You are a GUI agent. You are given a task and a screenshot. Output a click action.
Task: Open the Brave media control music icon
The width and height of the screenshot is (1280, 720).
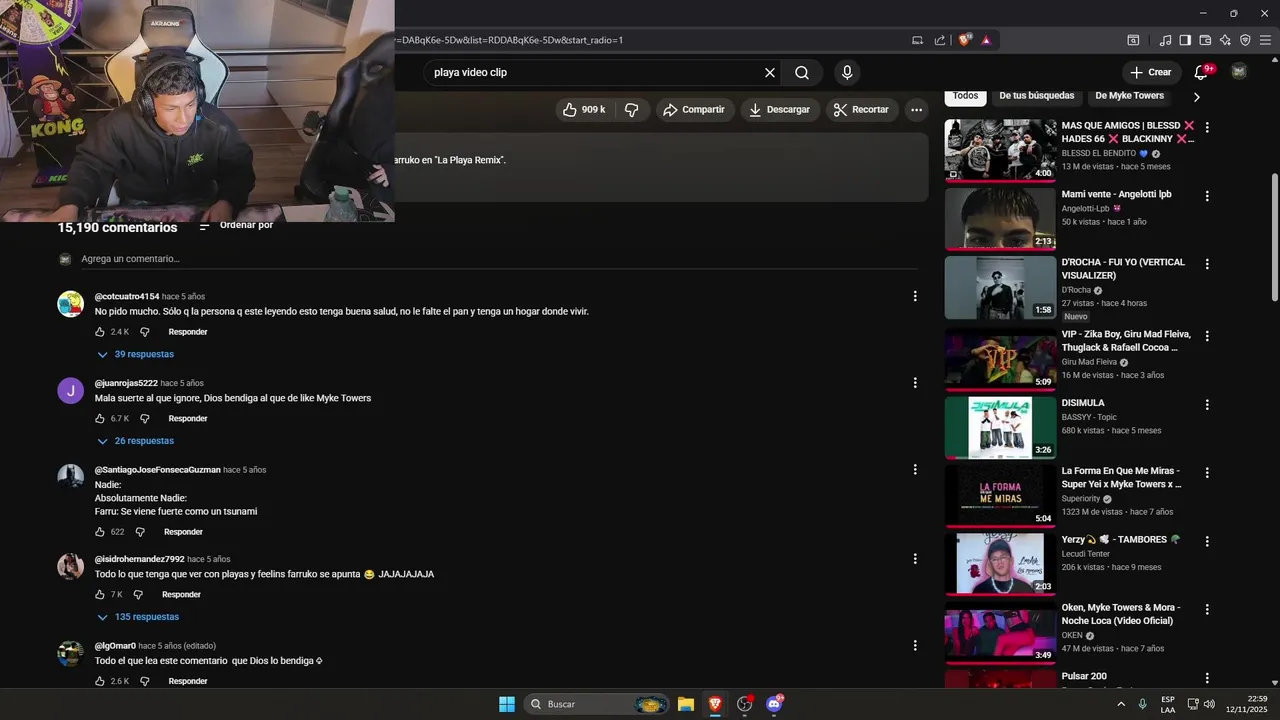click(1165, 40)
